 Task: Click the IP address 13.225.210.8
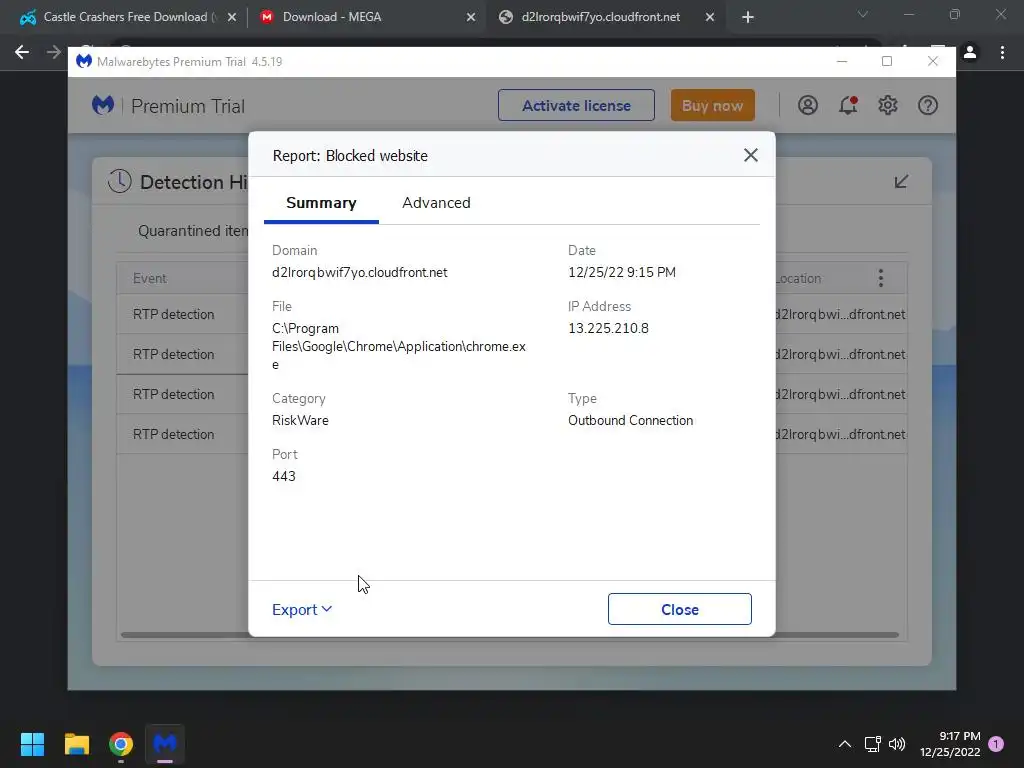(608, 328)
